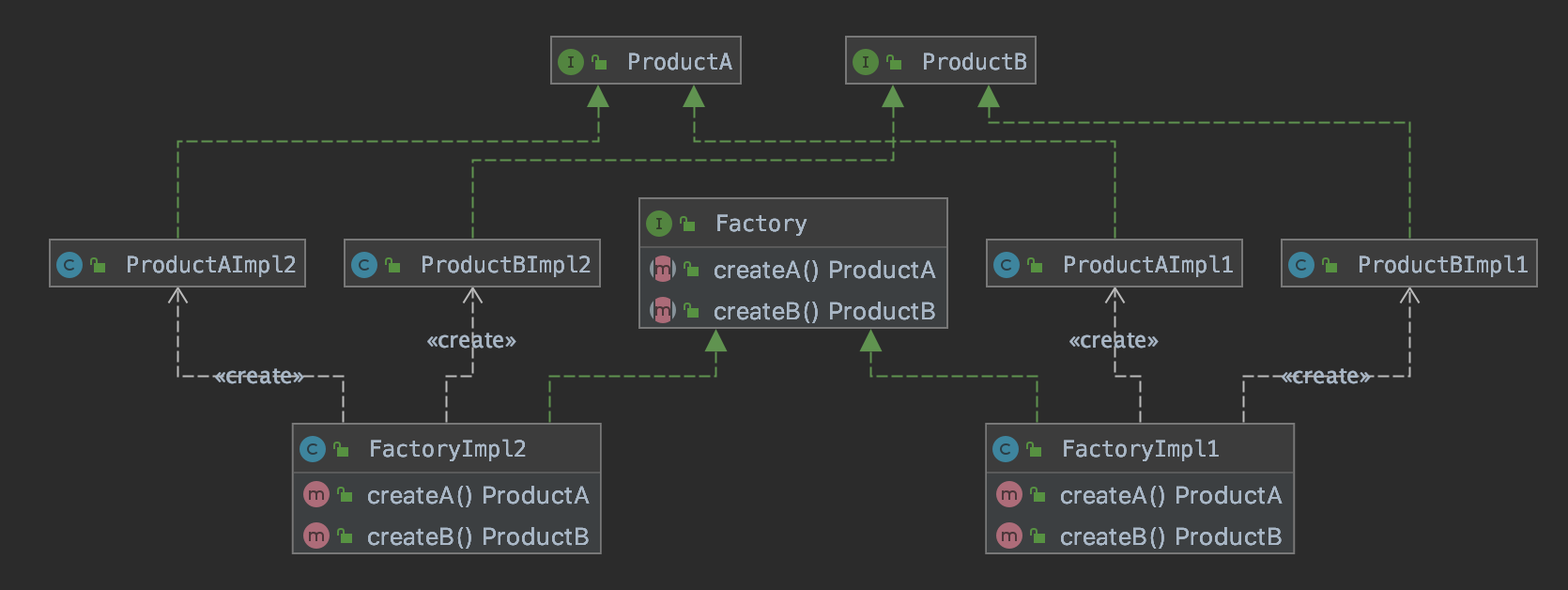Select the ProductAImpl2 class name
Image resolution: width=1568 pixels, height=590 pixels.
tap(211, 265)
